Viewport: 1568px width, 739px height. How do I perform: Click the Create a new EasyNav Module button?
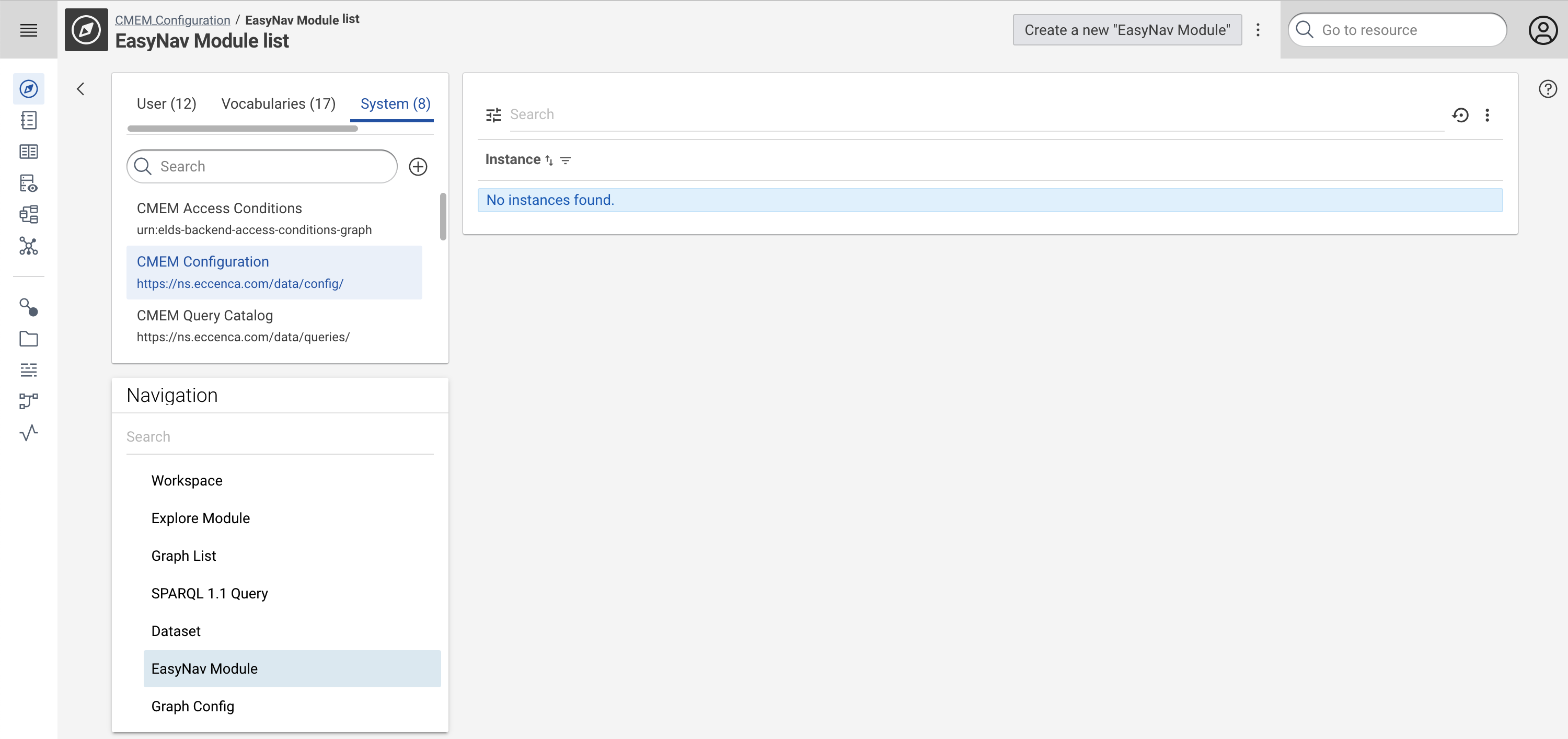(1127, 30)
